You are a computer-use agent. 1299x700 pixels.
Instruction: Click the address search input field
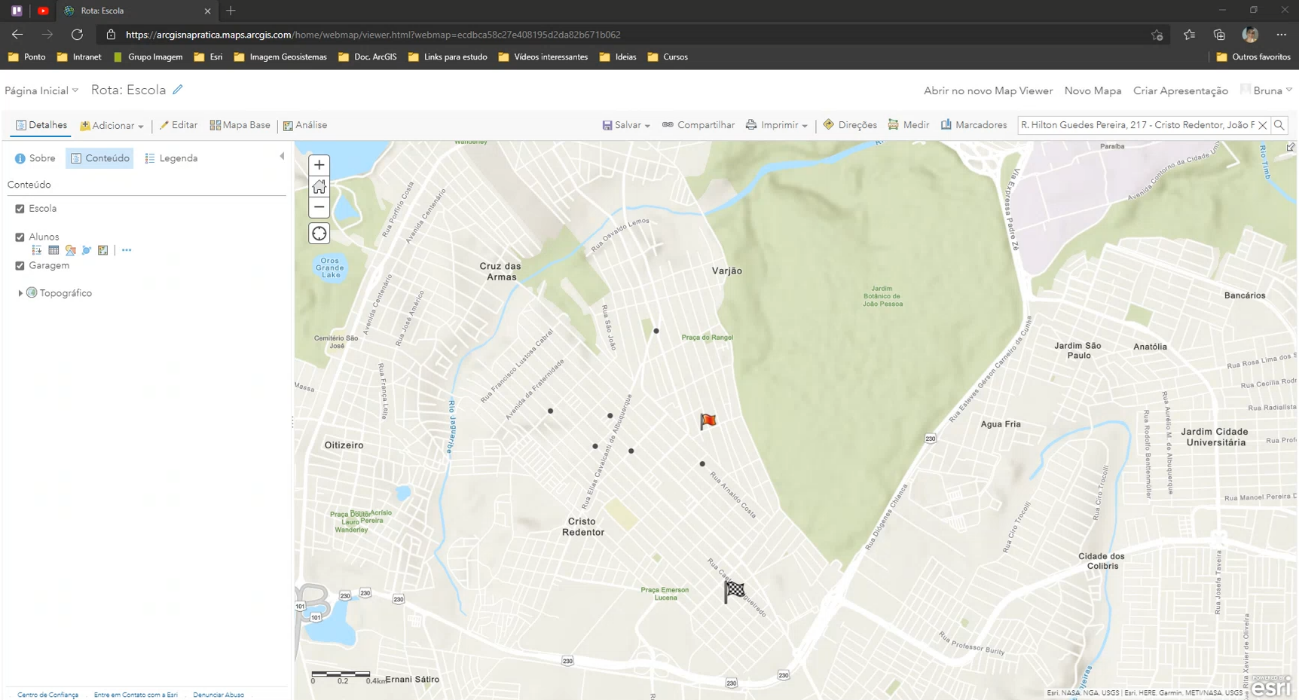1136,125
